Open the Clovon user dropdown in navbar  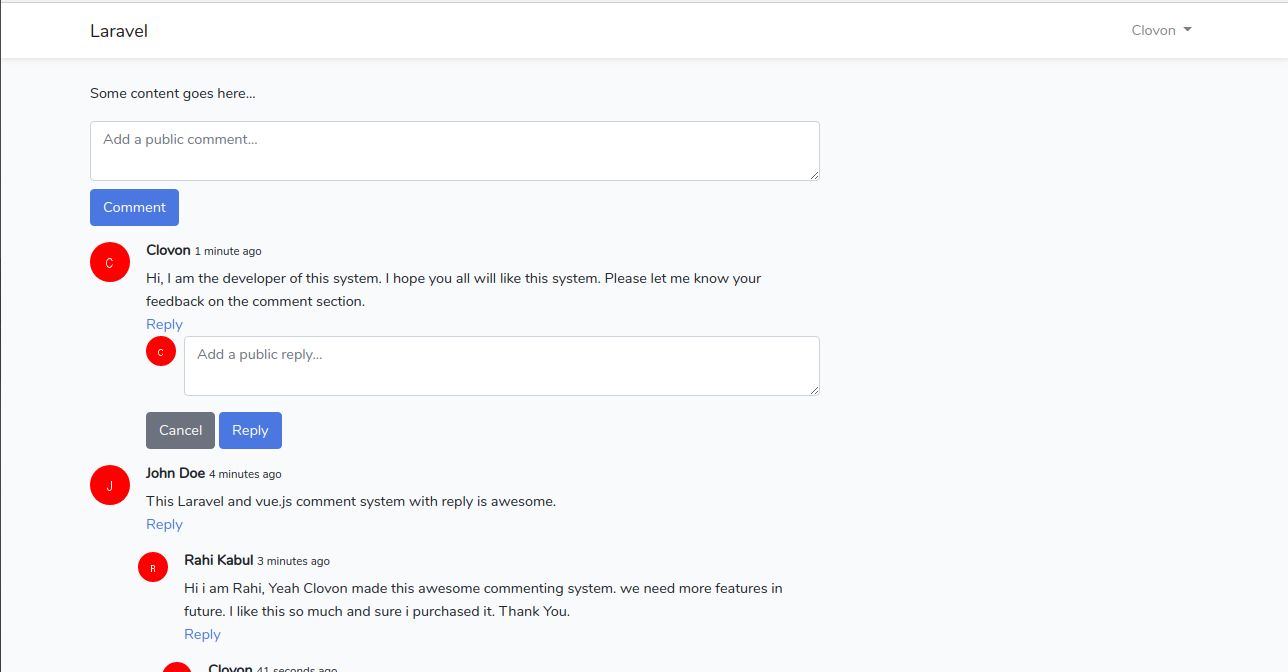pyautogui.click(x=1161, y=30)
